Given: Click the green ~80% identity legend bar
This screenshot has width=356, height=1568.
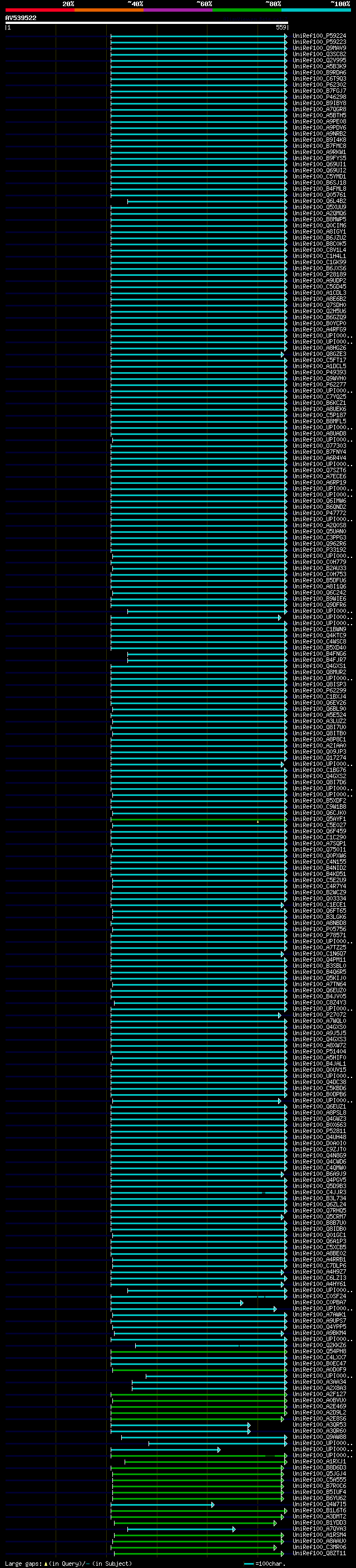Looking at the screenshot, I should (247, 10).
